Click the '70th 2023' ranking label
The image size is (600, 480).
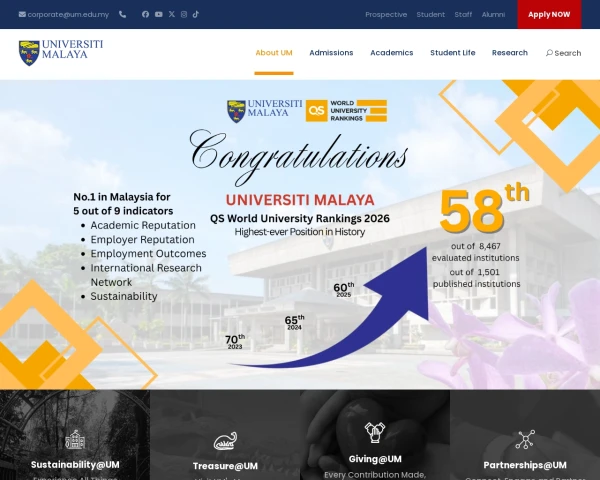point(235,341)
